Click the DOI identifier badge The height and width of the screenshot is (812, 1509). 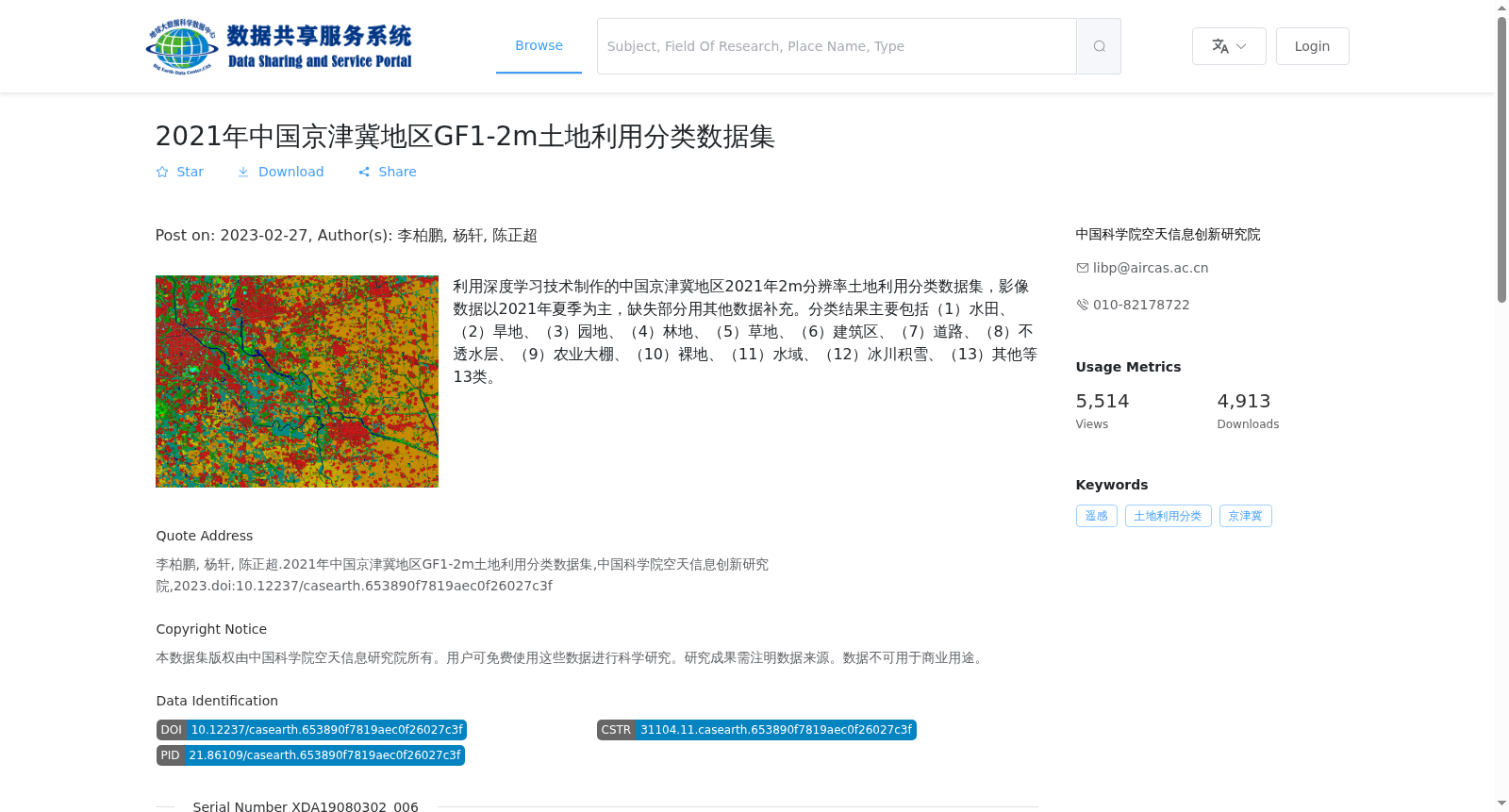tap(311, 730)
